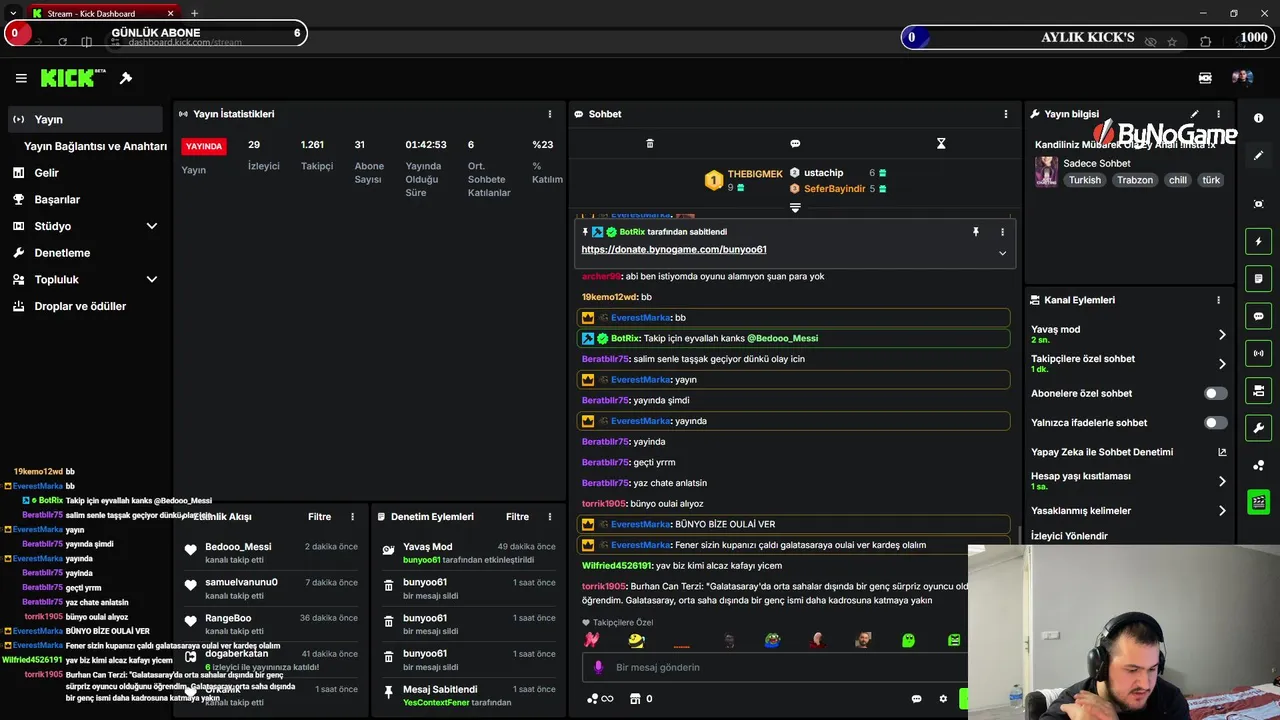Click the Turkish tag
The width and height of the screenshot is (1280, 720).
coord(1084,181)
